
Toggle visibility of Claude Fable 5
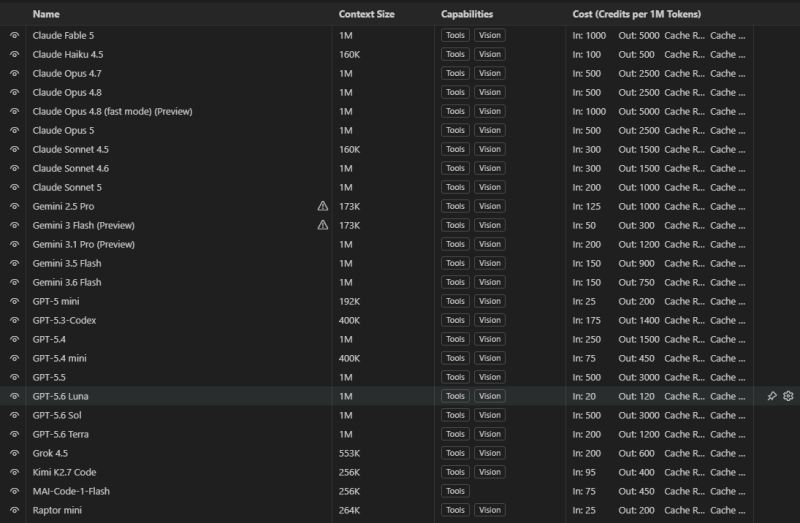coord(14,36)
